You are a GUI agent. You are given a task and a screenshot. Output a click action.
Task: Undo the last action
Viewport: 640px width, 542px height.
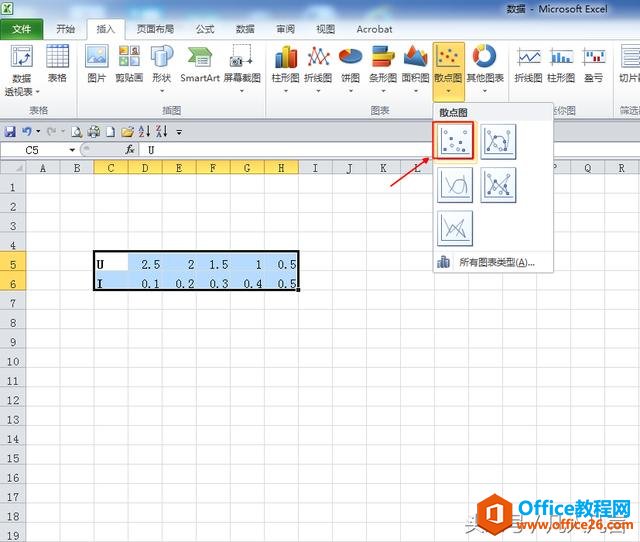pyautogui.click(x=27, y=131)
